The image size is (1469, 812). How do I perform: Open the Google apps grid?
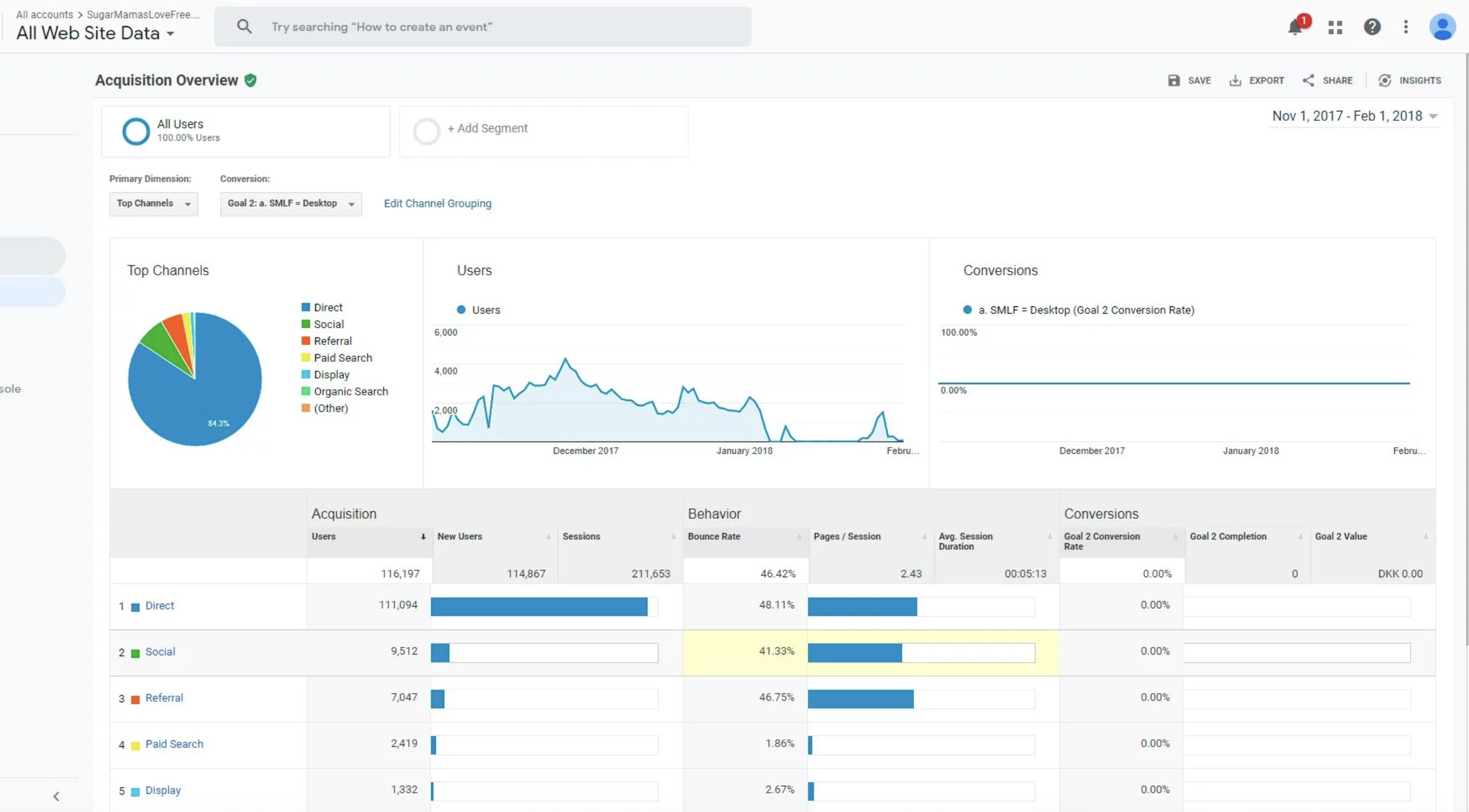(1335, 27)
